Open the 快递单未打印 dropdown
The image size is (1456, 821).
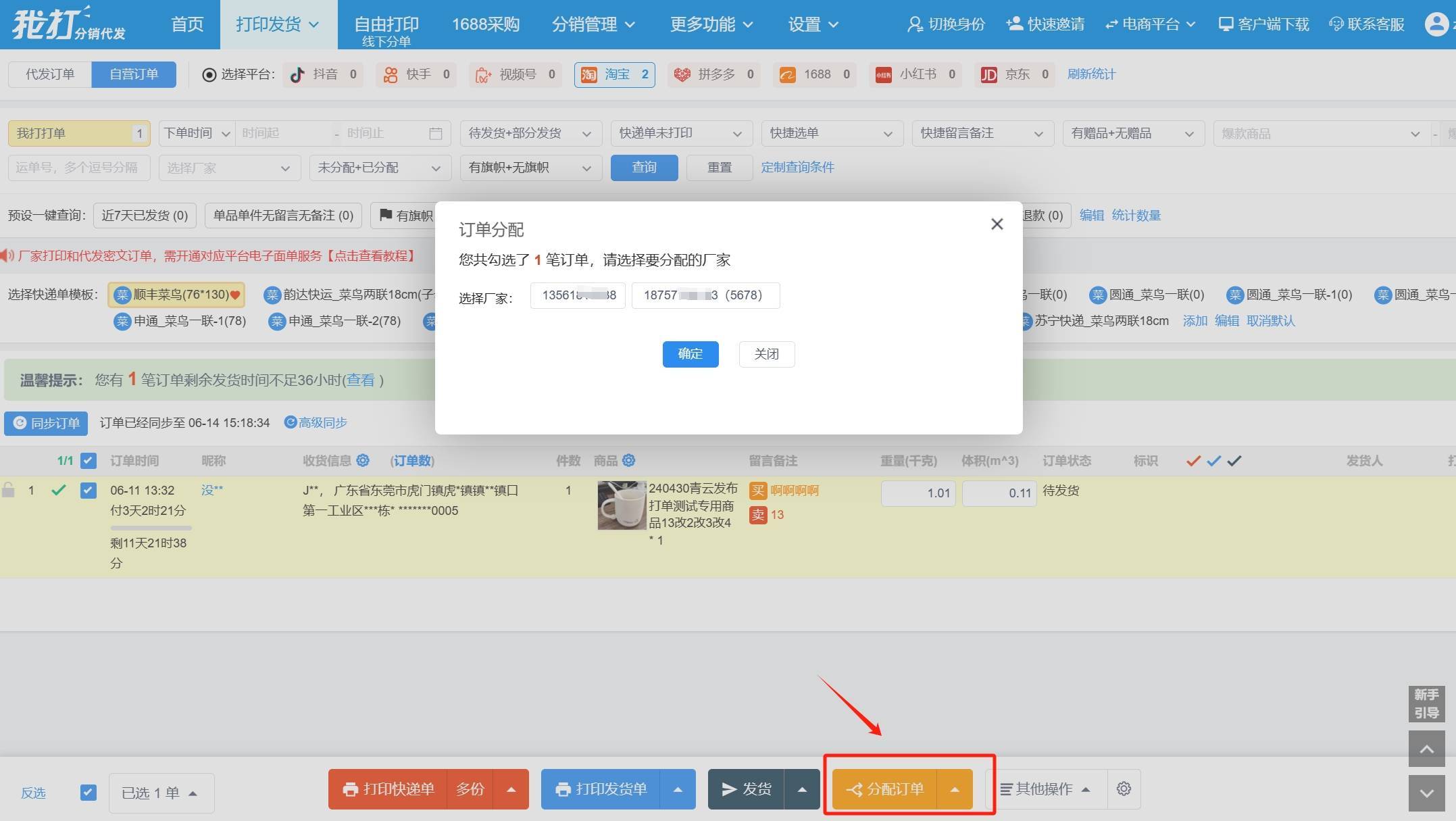680,134
